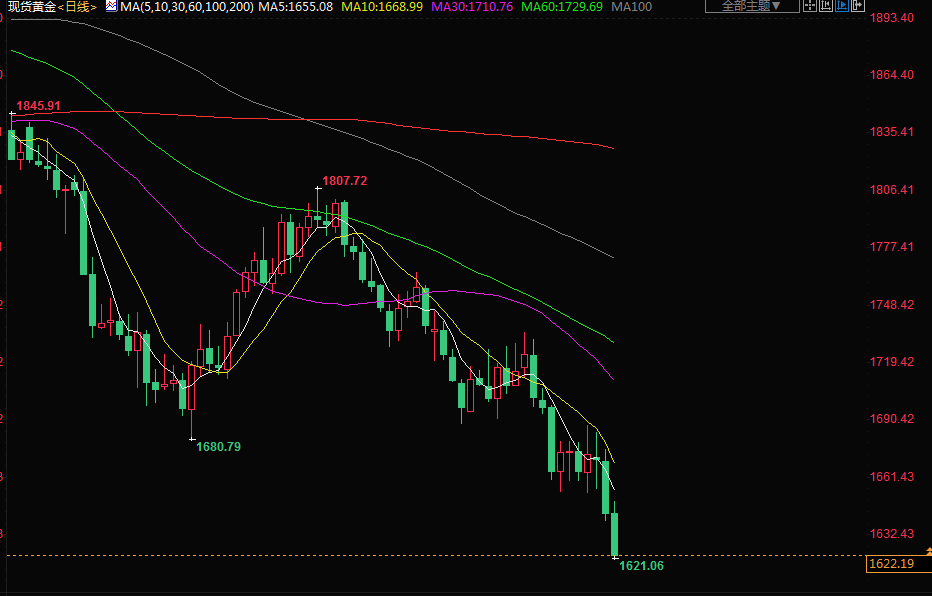Click the small square icon before MA parameters
932x596 pixels.
[111, 6]
